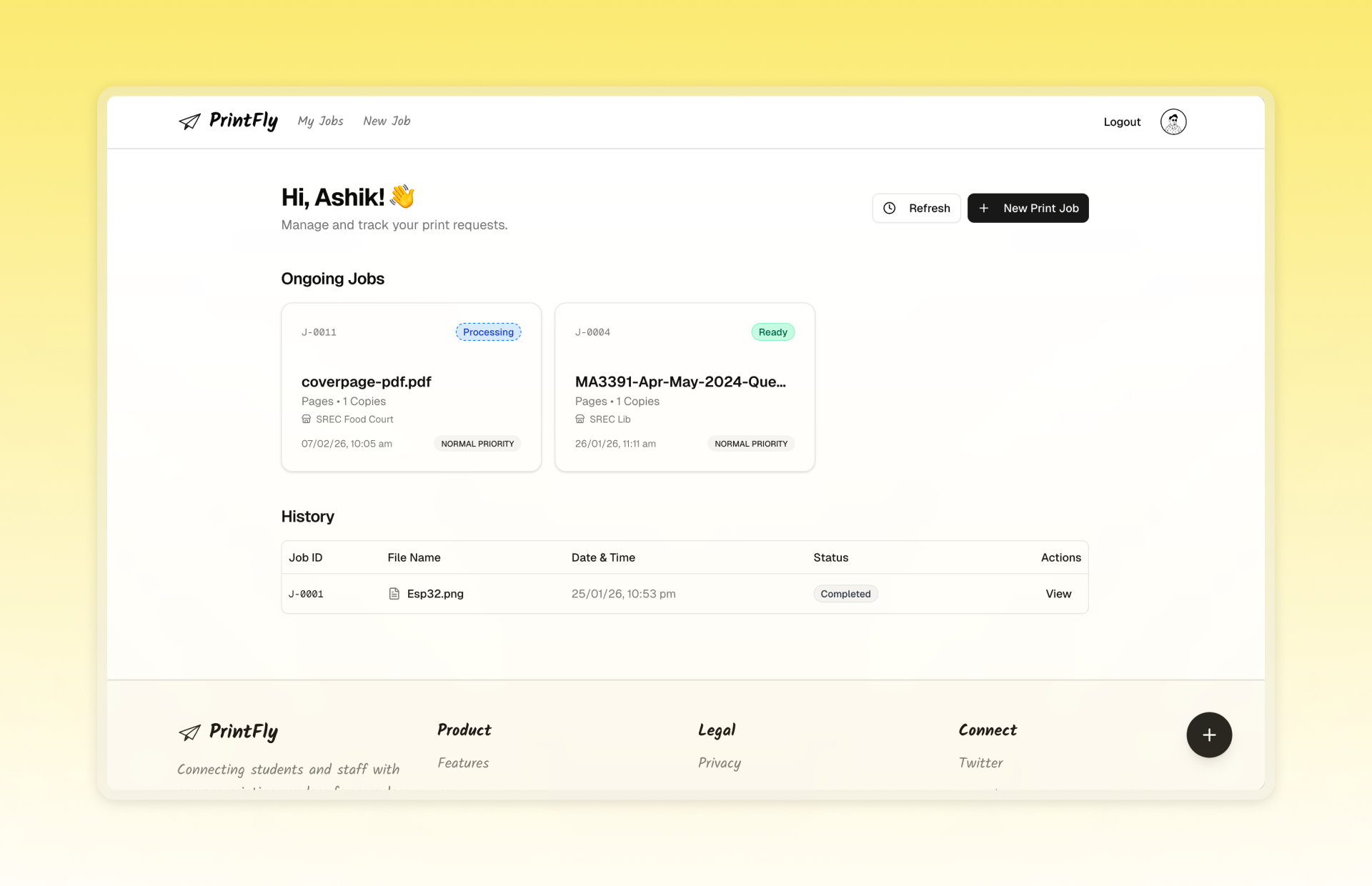This screenshot has height=886, width=1372.
Task: Click the footer PrintFly paper plane logo
Action: [189, 732]
